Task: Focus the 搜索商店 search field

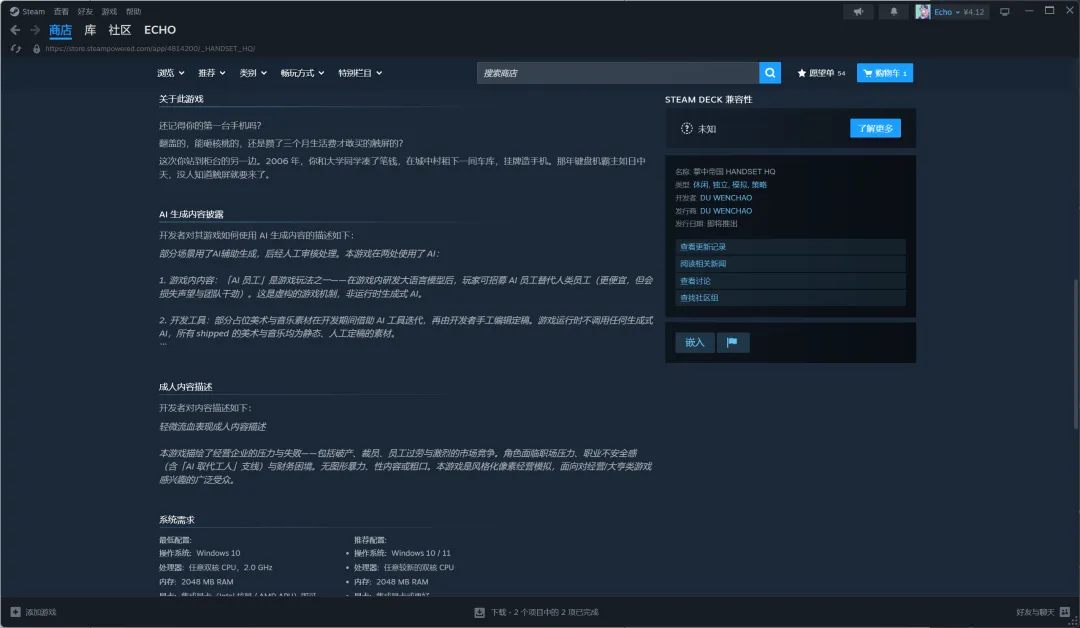Action: pyautogui.click(x=618, y=73)
